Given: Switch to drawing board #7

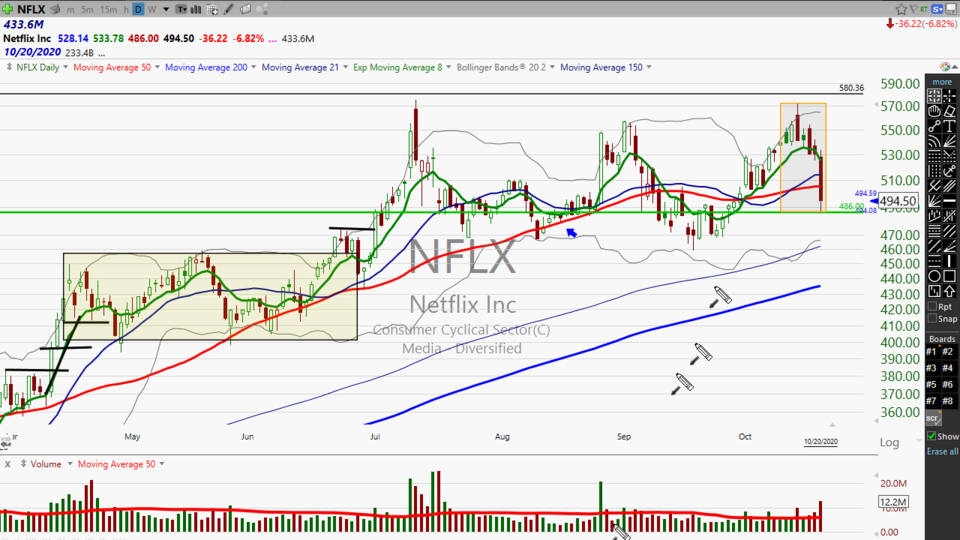Looking at the screenshot, I should (x=931, y=401).
